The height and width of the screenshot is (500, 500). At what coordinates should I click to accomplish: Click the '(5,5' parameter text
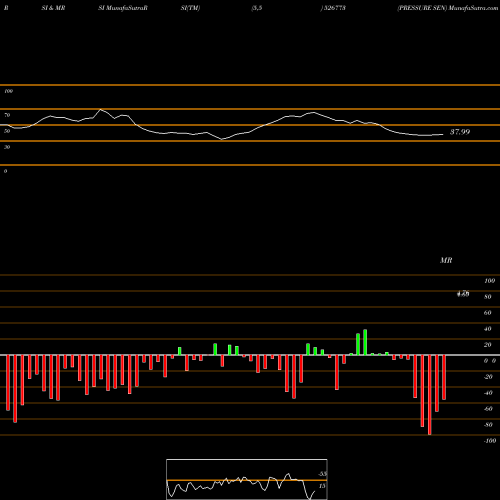point(257,8)
